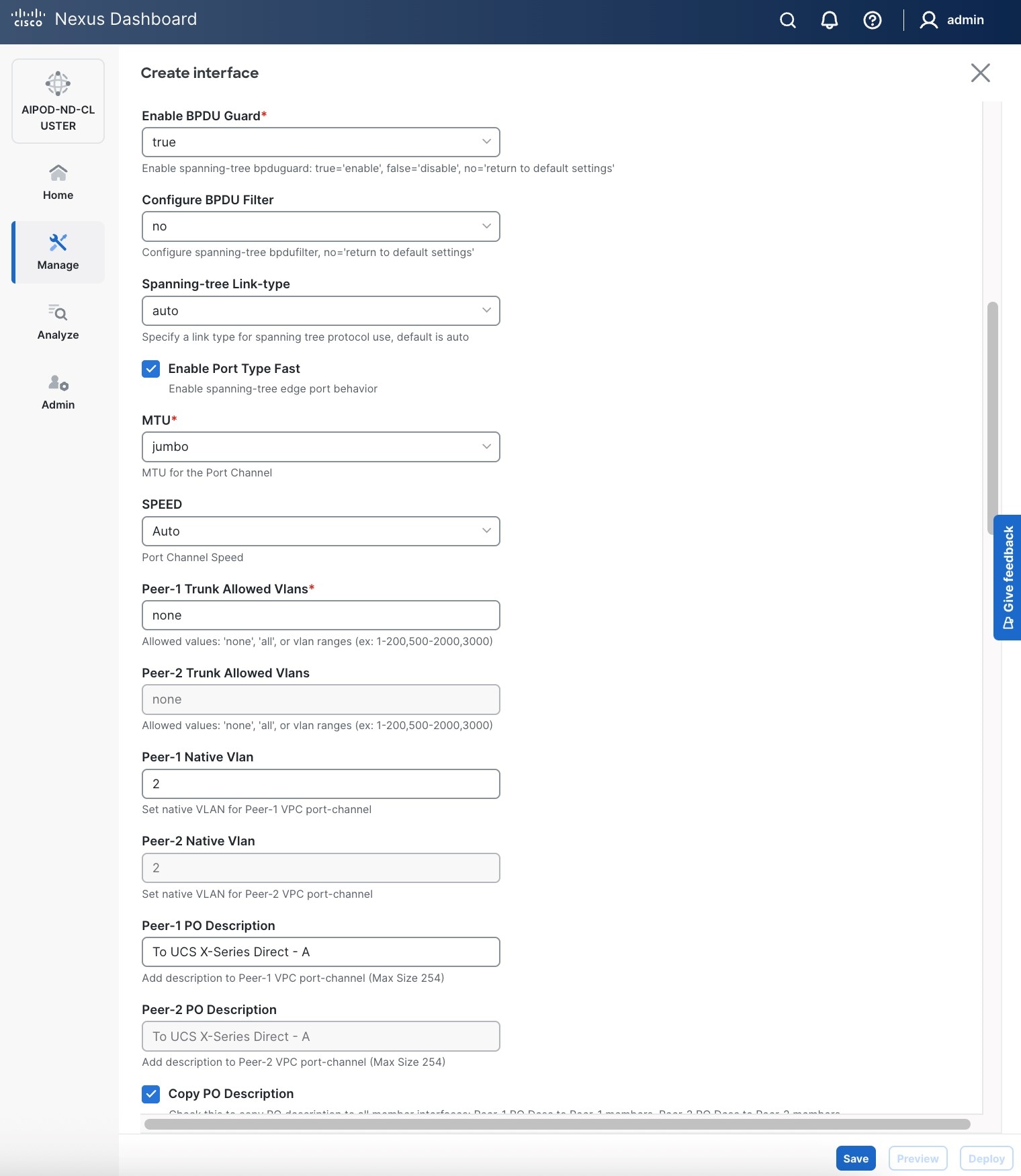Expand the SPEED dropdown
This screenshot has height=1176, width=1021.
tap(320, 532)
